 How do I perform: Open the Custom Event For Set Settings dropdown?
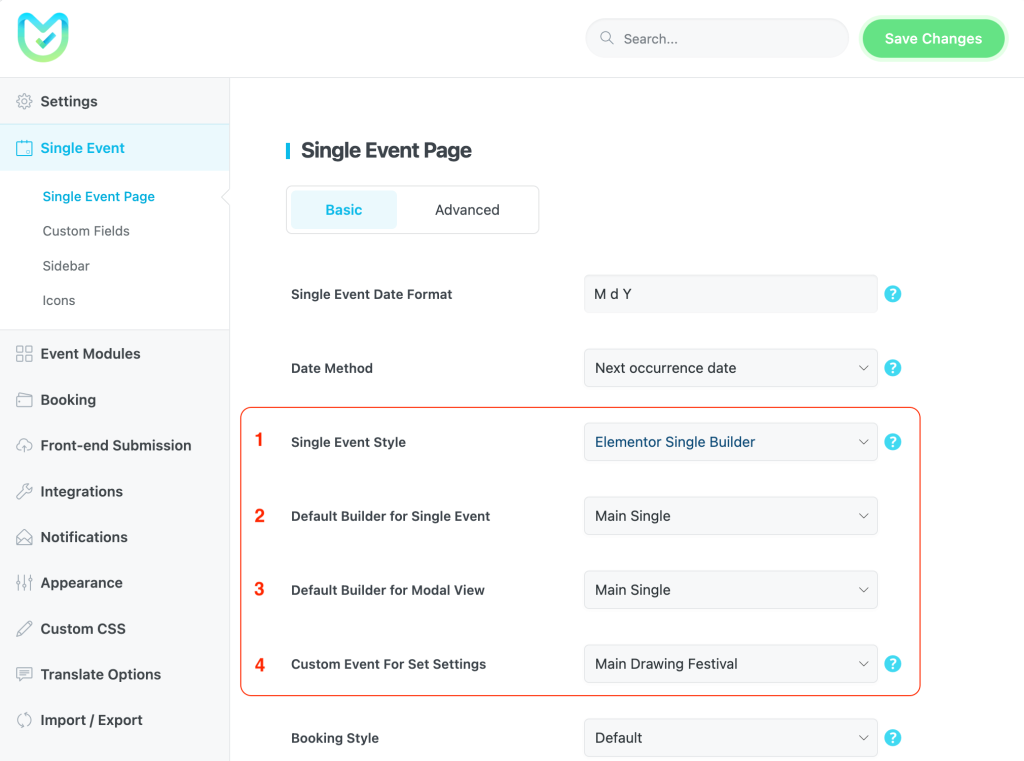pyautogui.click(x=730, y=663)
